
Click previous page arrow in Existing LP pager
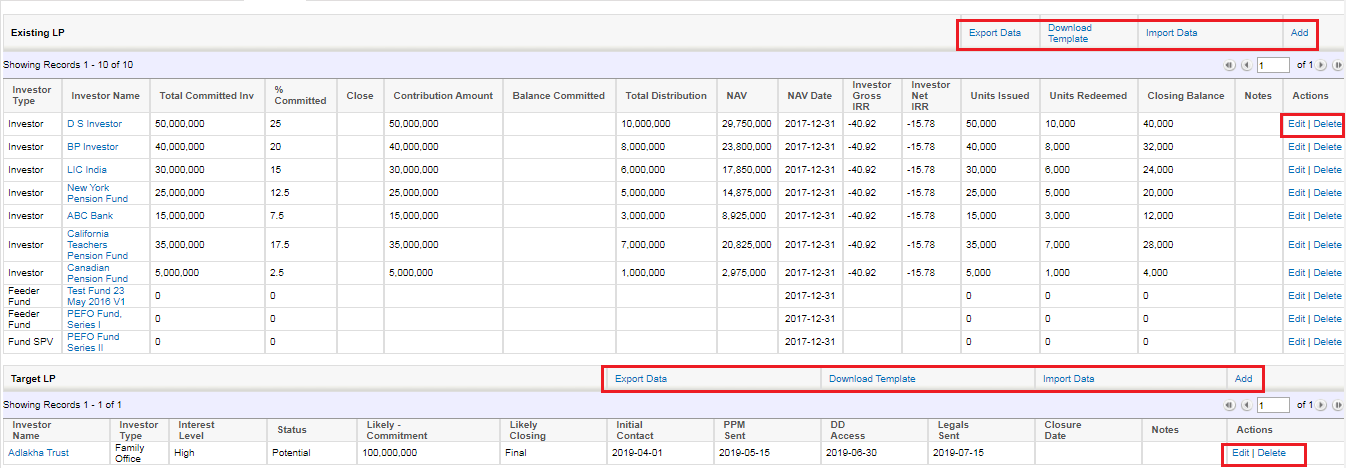coord(1246,65)
